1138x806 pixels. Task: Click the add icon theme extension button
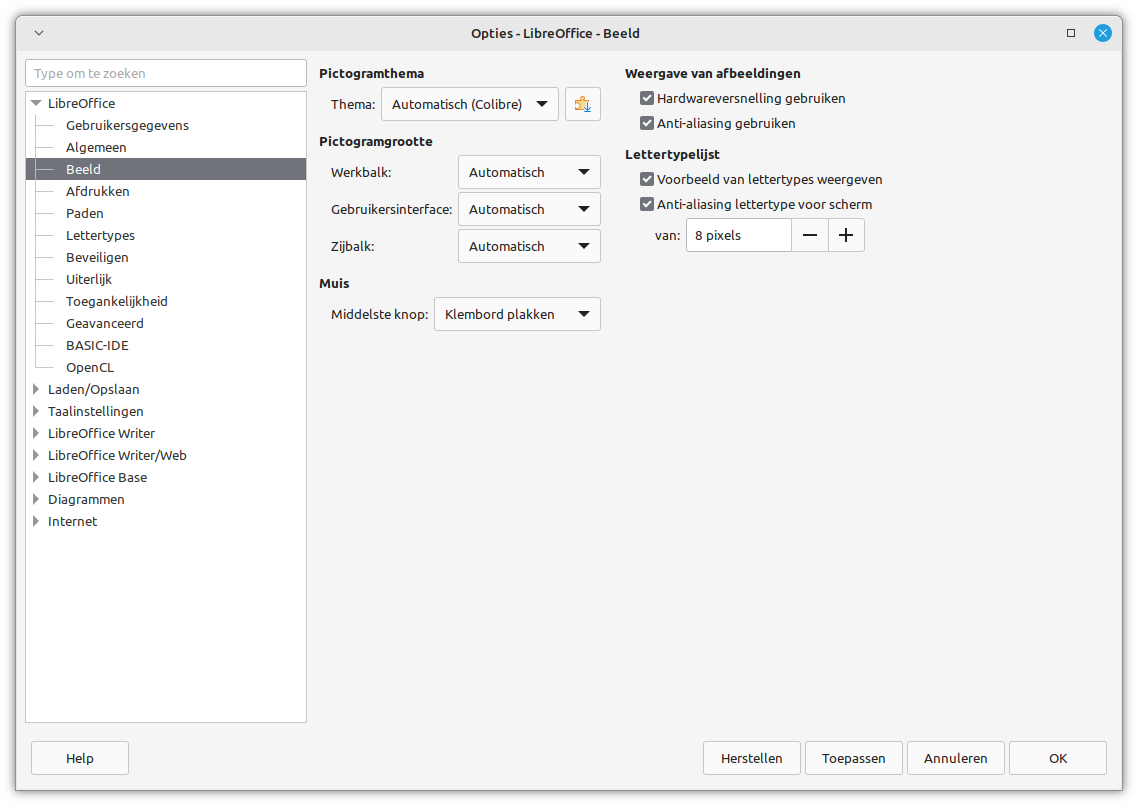click(x=583, y=104)
